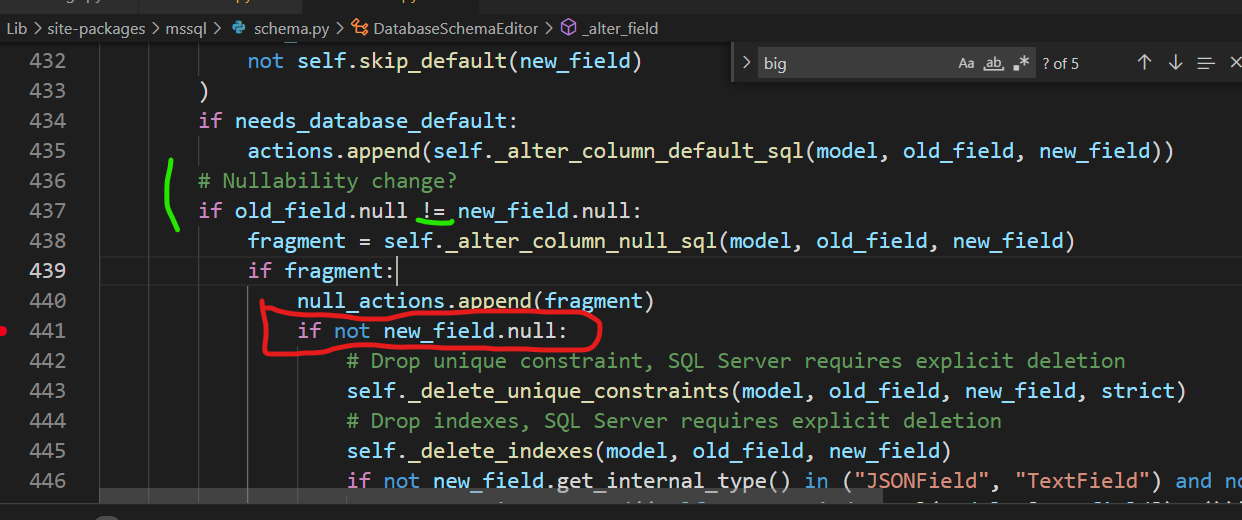The image size is (1242, 520).
Task: Close the find widget
Action: click(1235, 63)
